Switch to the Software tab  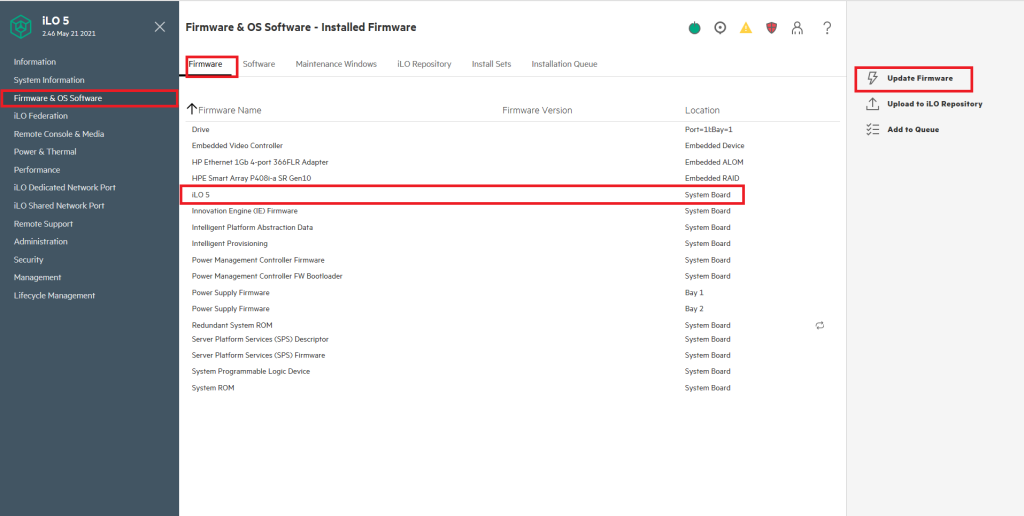point(259,64)
